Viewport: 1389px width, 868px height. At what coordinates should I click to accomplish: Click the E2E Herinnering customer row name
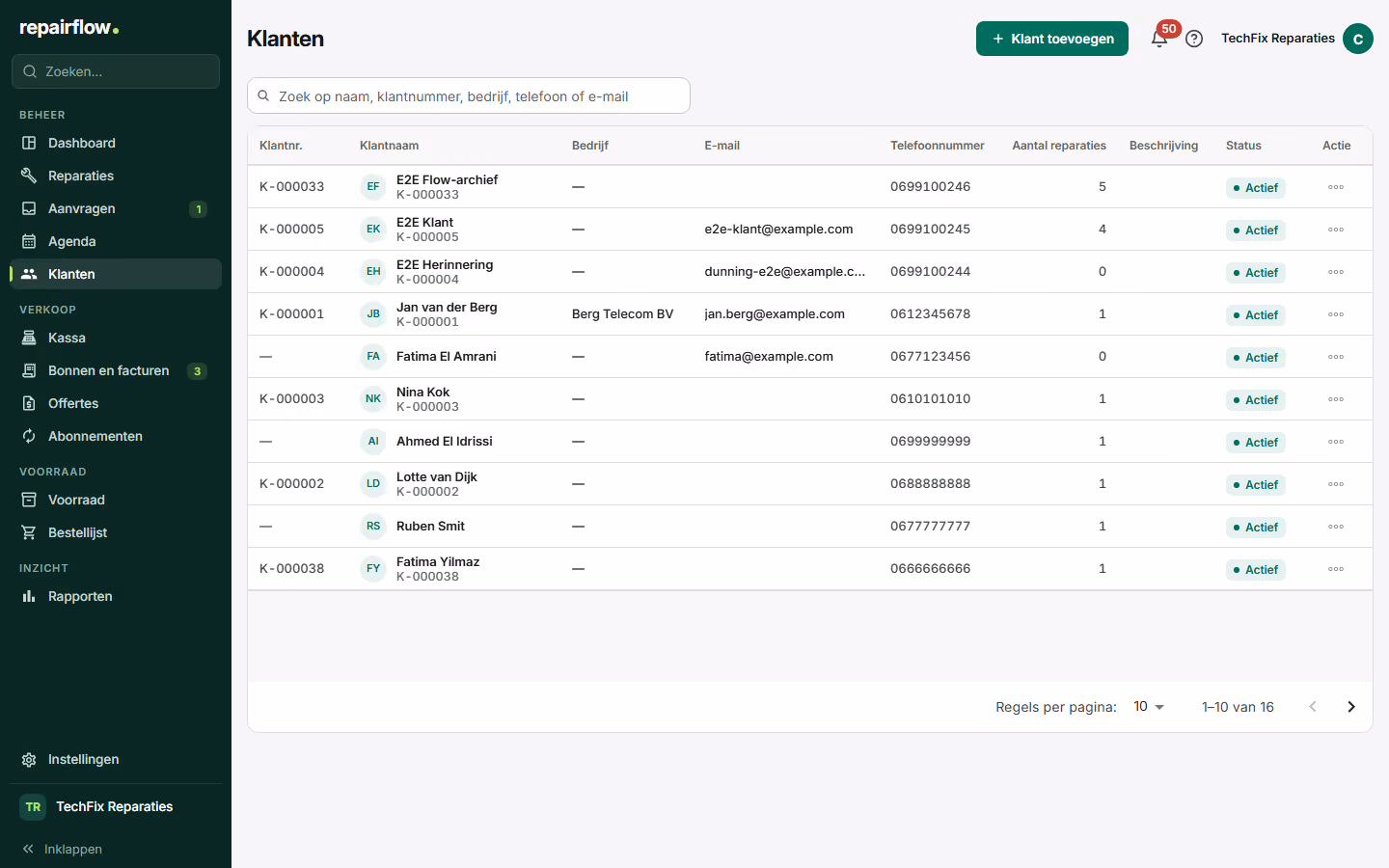pyautogui.click(x=445, y=264)
